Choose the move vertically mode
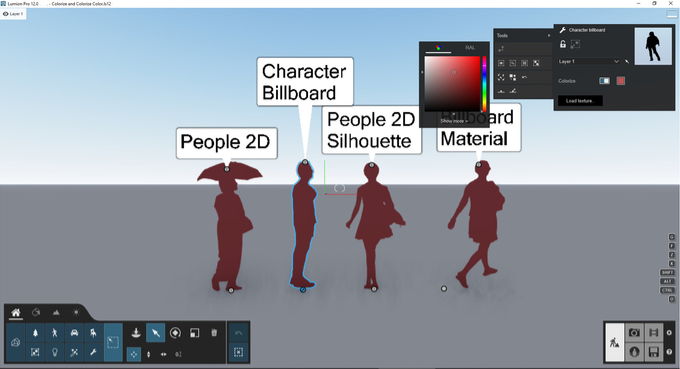The height and width of the screenshot is (369, 680). [149, 354]
